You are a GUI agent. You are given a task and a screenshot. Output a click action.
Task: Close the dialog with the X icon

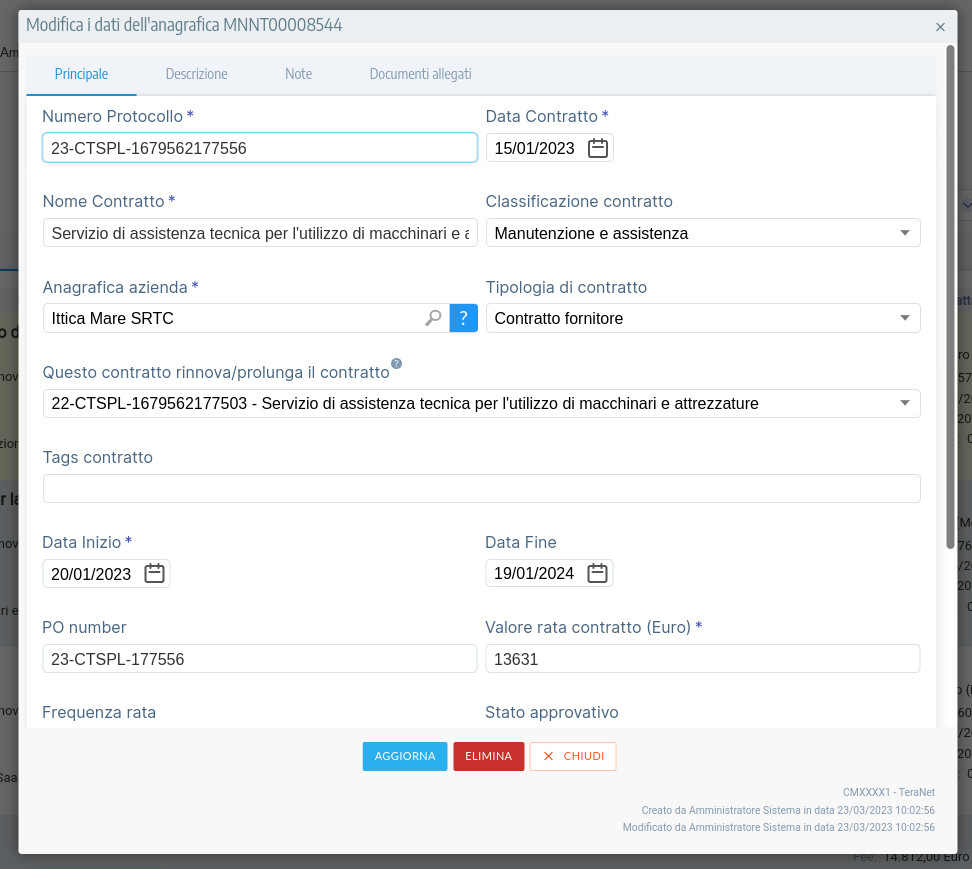(x=939, y=27)
